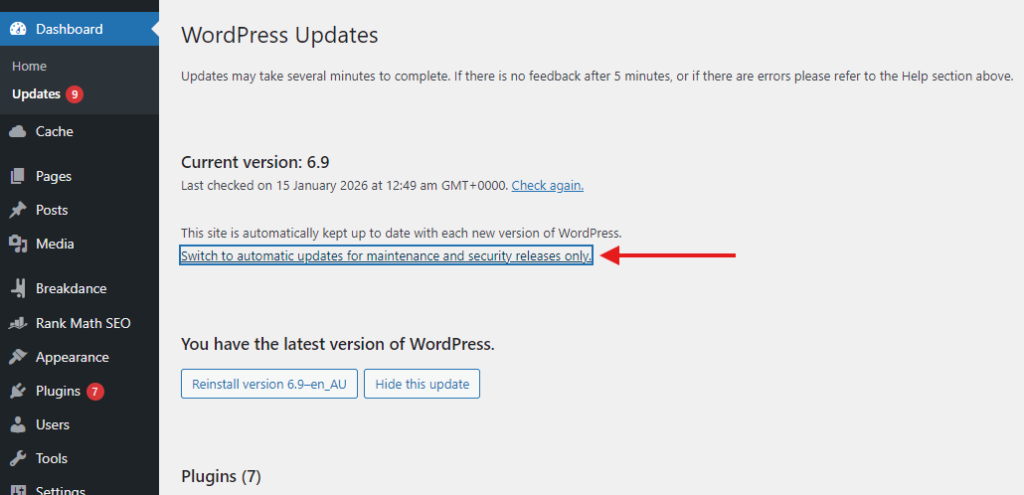Click the Dashboard gauge icon

tap(17, 29)
